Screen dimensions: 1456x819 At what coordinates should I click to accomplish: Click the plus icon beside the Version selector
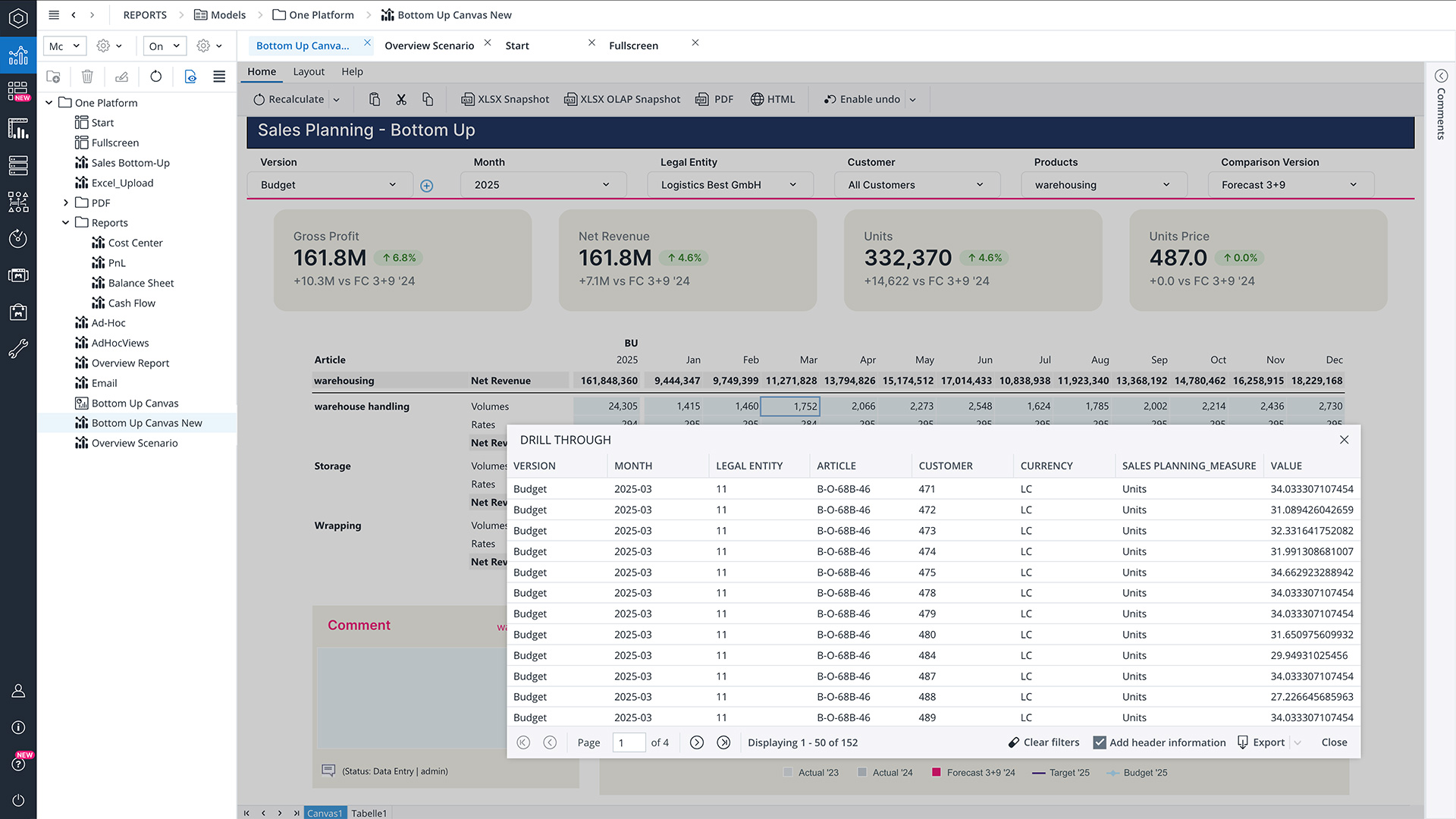click(x=427, y=186)
